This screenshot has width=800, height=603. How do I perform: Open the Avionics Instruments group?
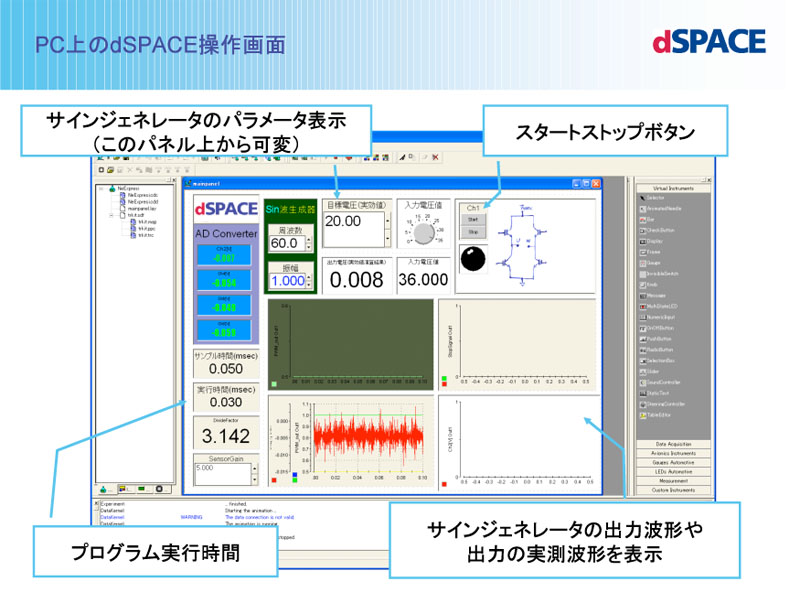click(x=673, y=454)
